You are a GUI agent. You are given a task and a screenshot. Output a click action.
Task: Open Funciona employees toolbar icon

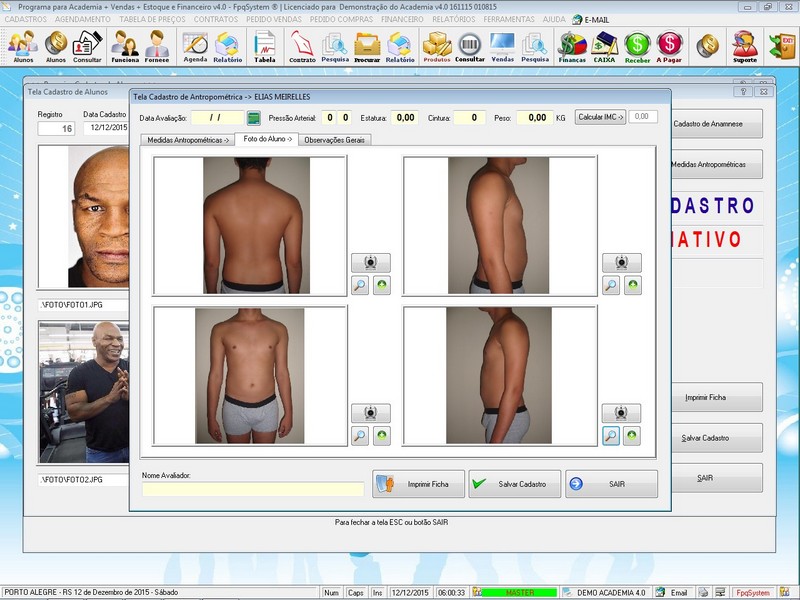pyautogui.click(x=125, y=46)
